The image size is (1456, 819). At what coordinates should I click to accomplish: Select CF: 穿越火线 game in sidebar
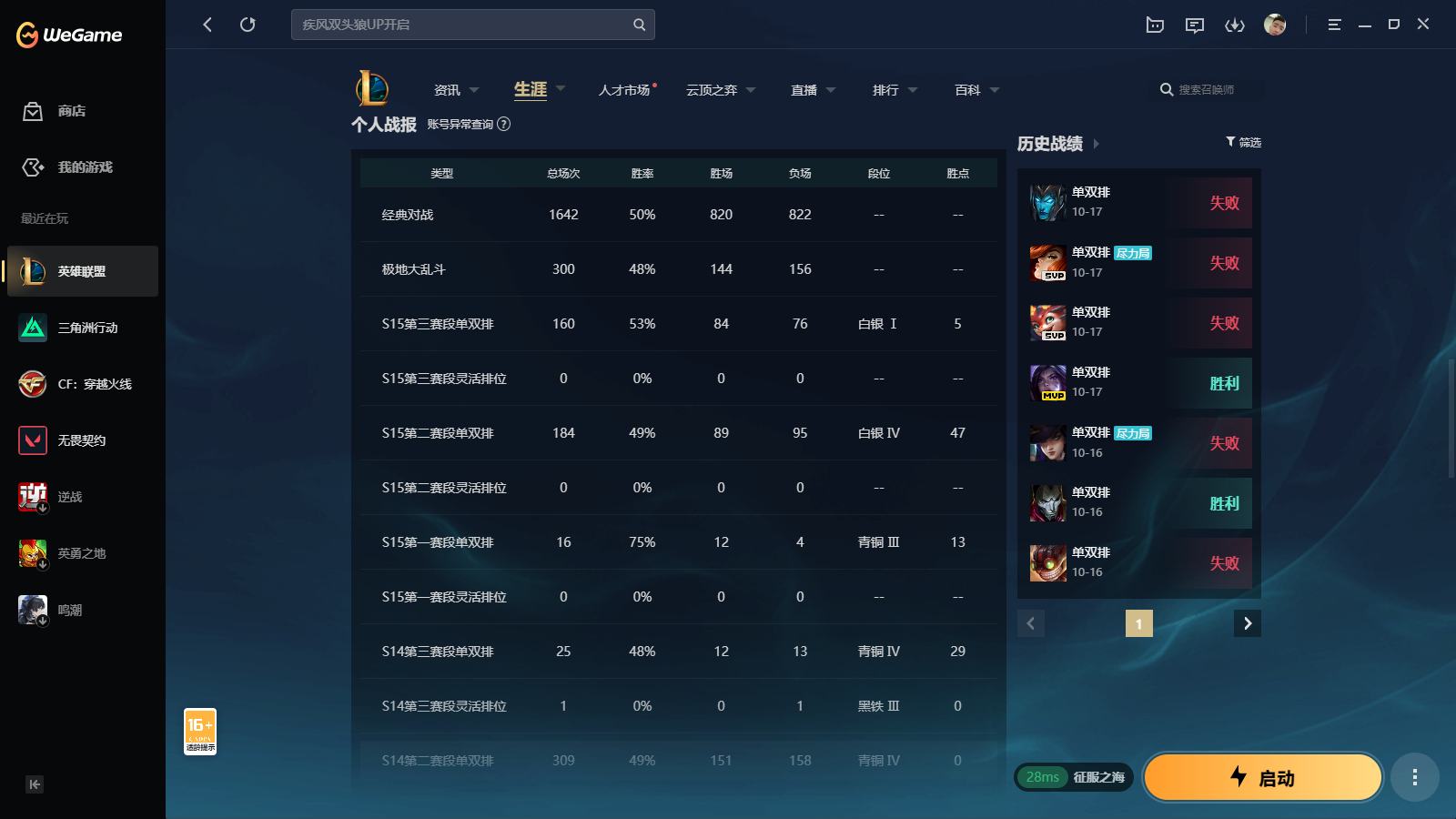coord(83,384)
